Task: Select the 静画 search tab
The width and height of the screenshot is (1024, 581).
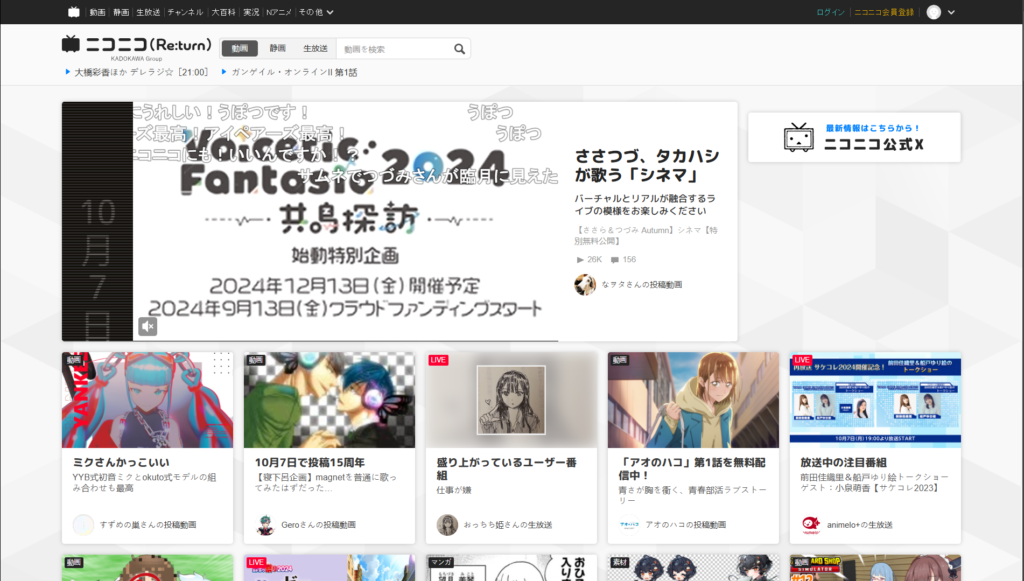Action: point(278,48)
